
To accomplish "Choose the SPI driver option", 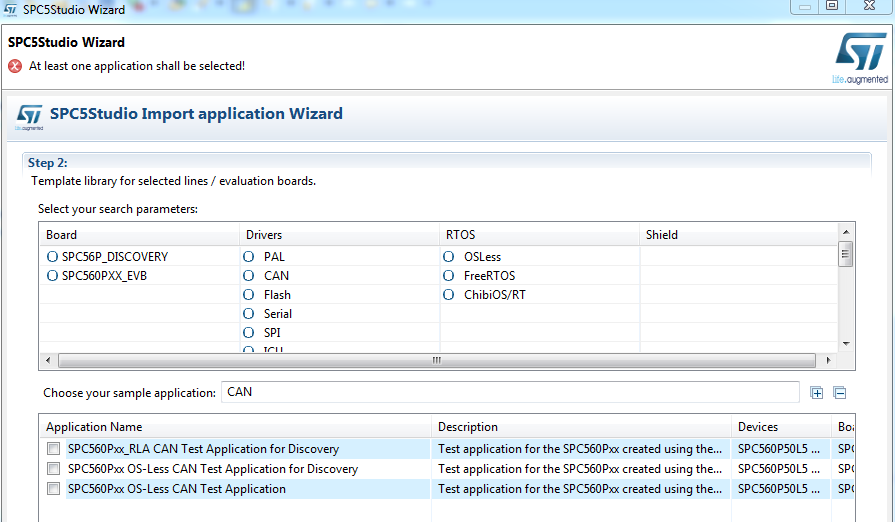I will click(x=248, y=333).
